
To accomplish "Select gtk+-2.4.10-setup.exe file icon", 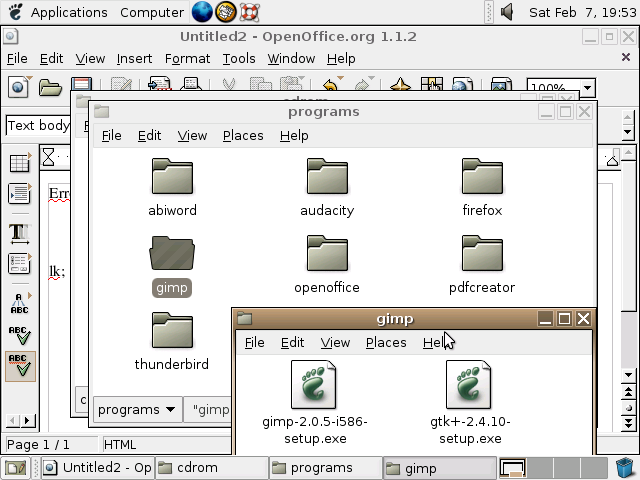I will (x=469, y=386).
